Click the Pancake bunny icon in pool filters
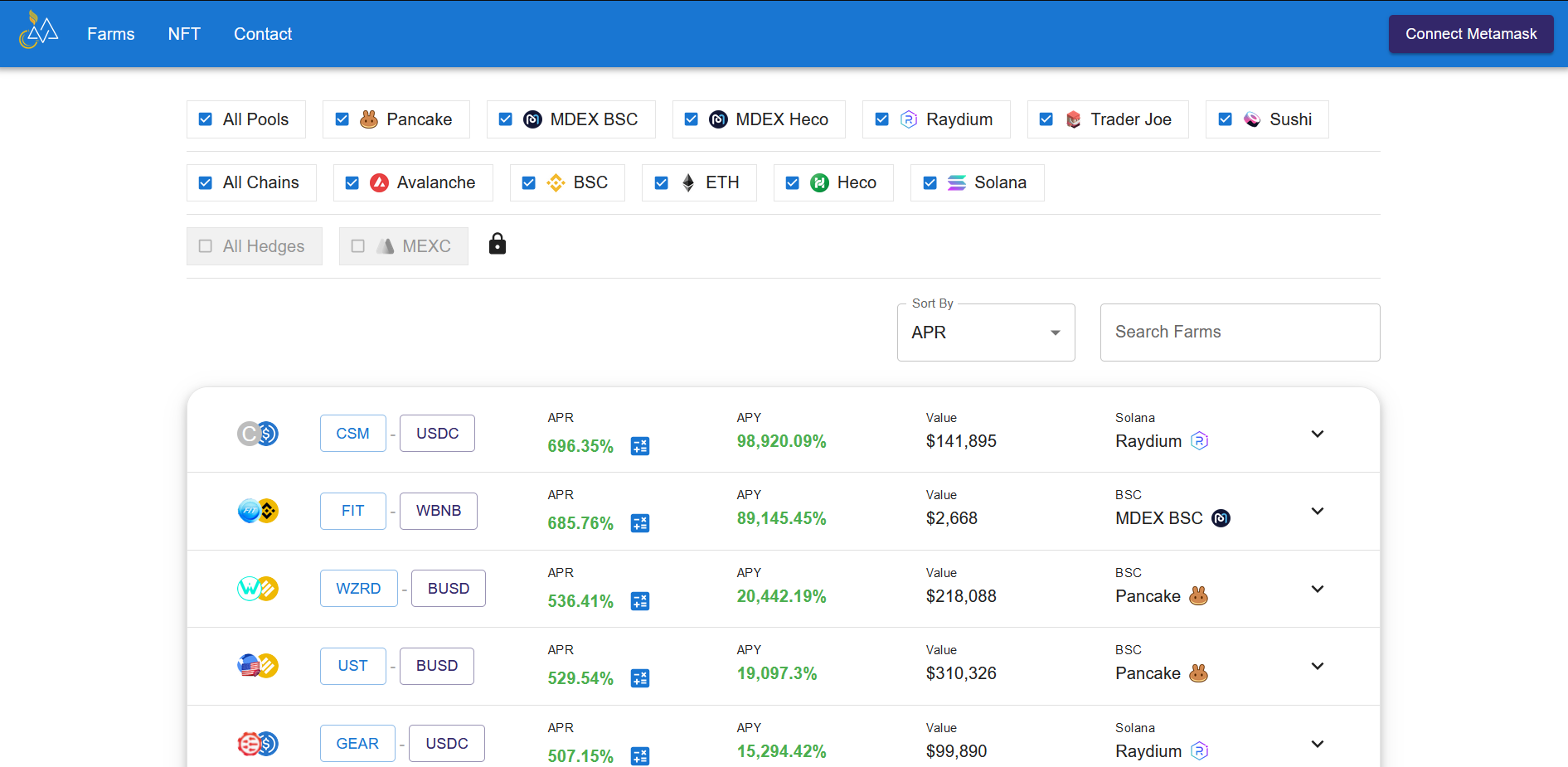Image resolution: width=1568 pixels, height=767 pixels. (369, 119)
